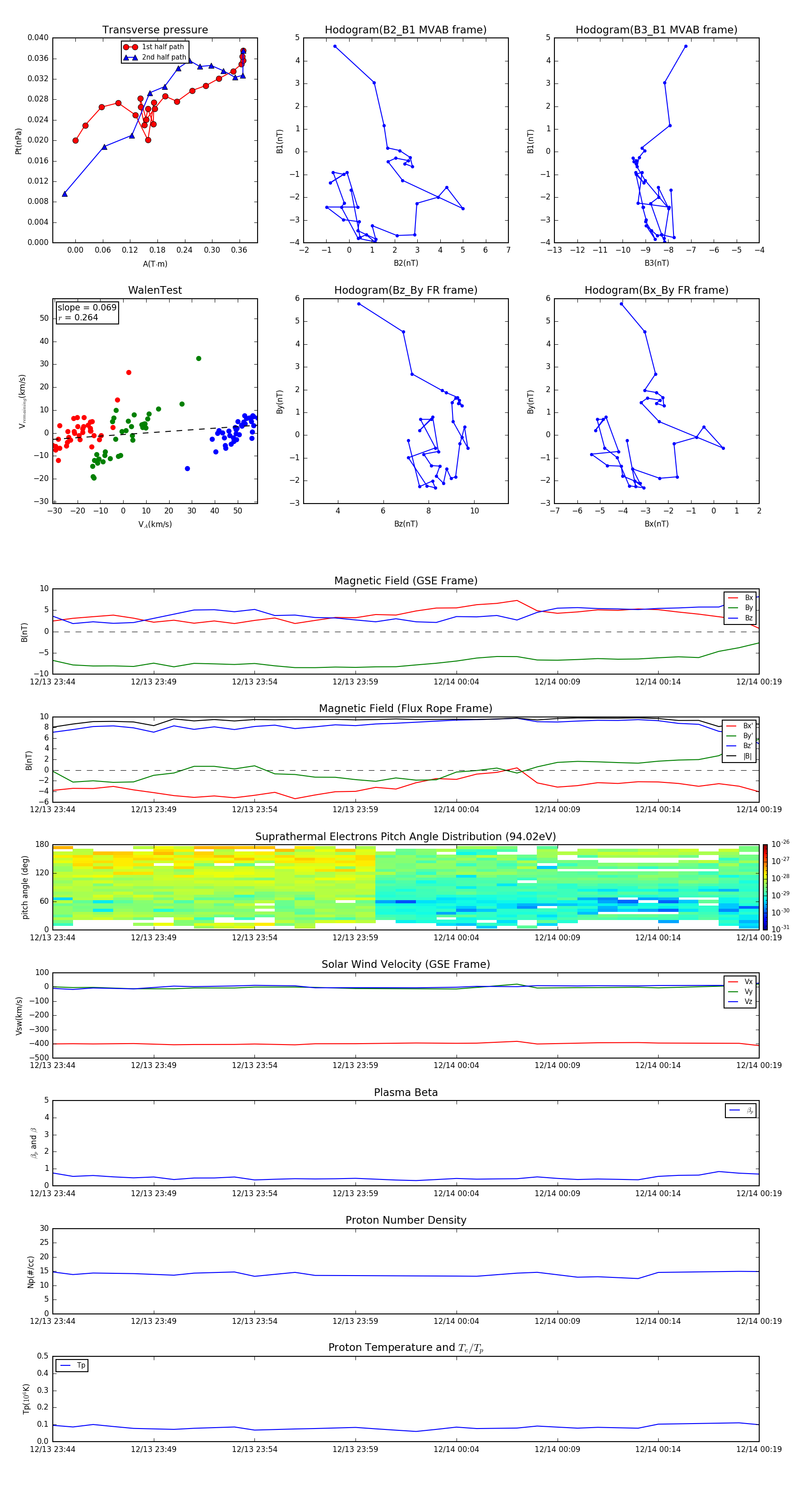The height and width of the screenshot is (1489, 812).
Task: Click the "B3(nT)" x-axis label
Action: click(656, 263)
